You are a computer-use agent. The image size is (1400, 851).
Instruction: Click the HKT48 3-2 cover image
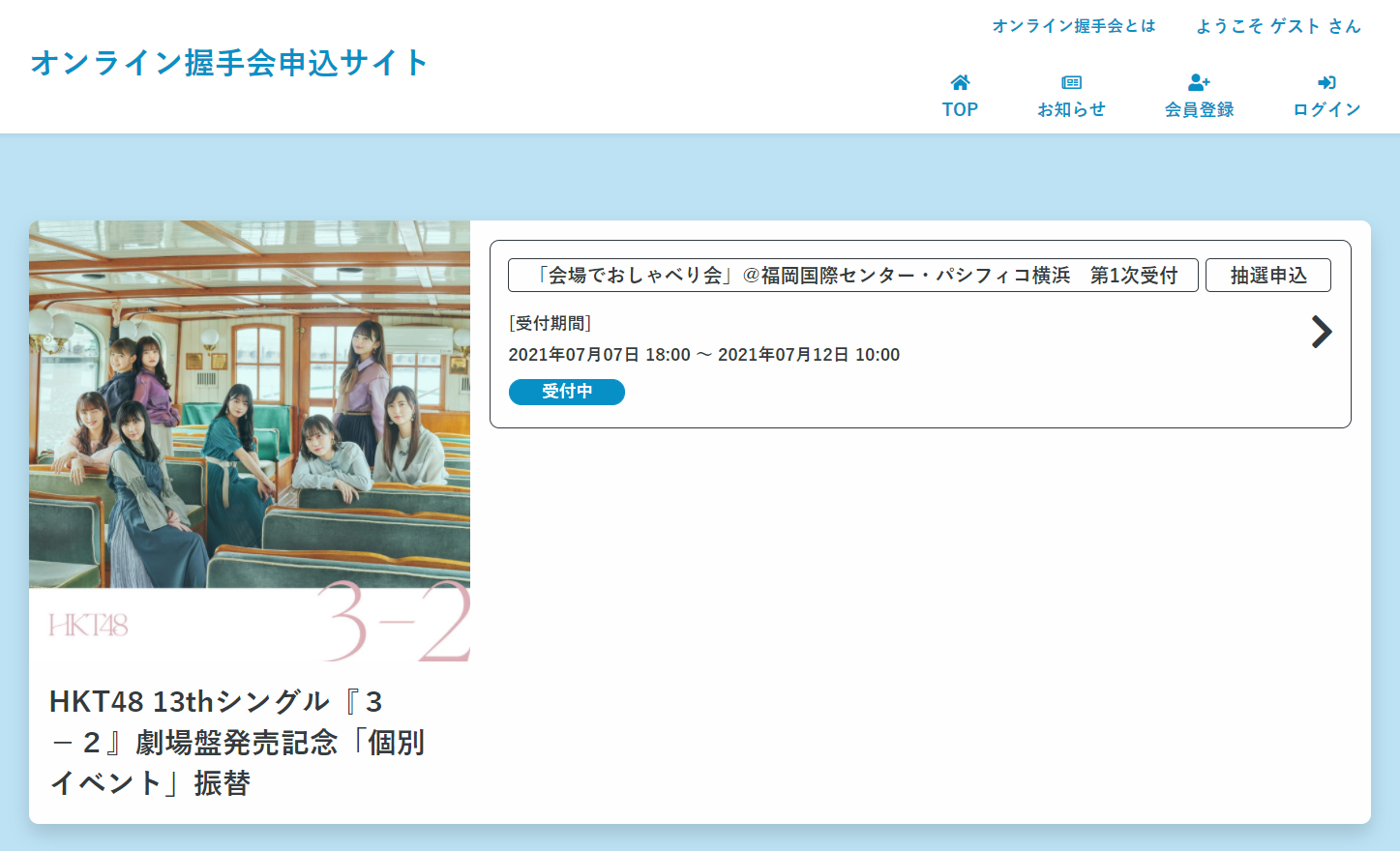[250, 441]
